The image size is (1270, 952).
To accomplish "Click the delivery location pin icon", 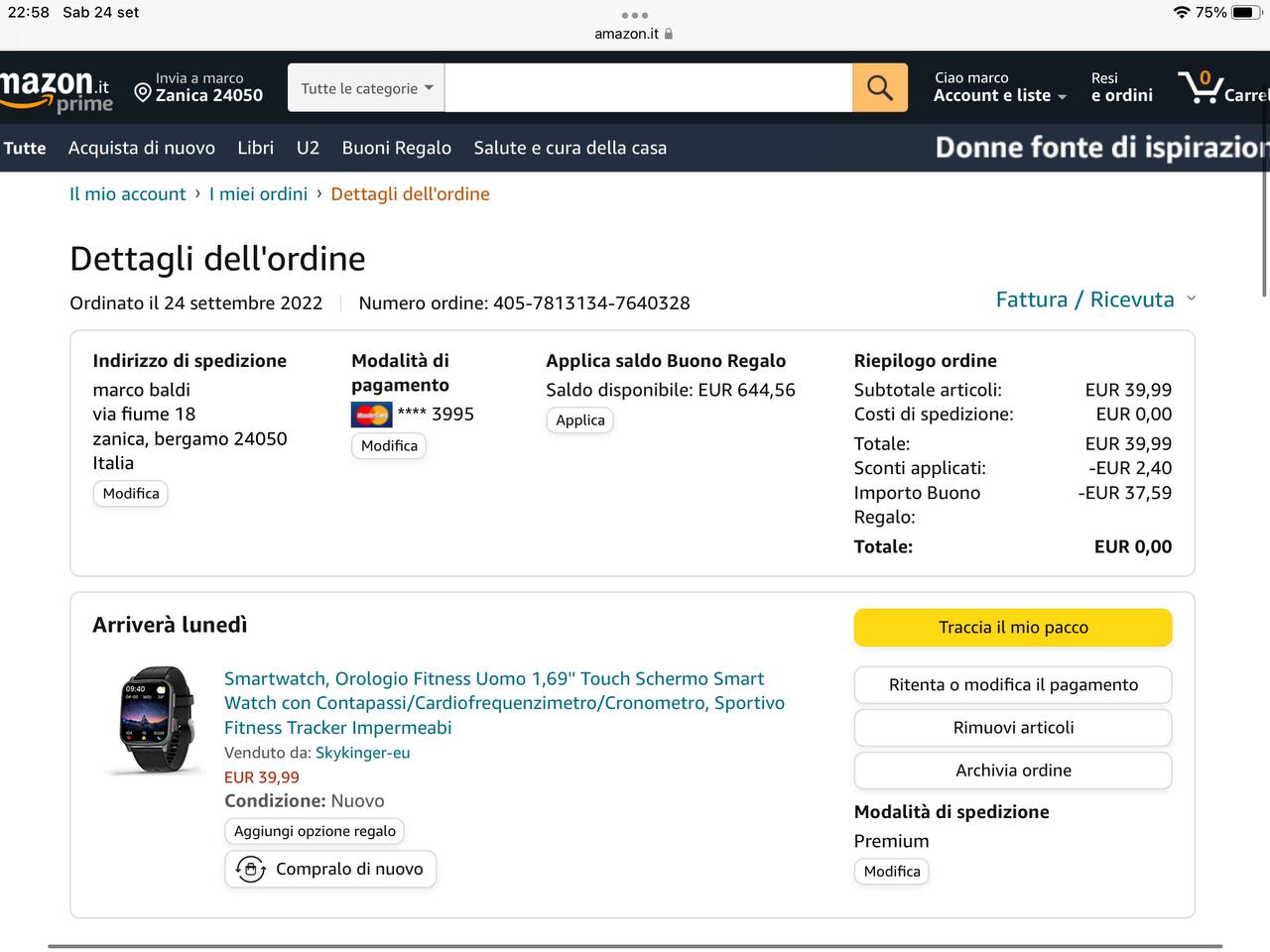I will pos(143,93).
